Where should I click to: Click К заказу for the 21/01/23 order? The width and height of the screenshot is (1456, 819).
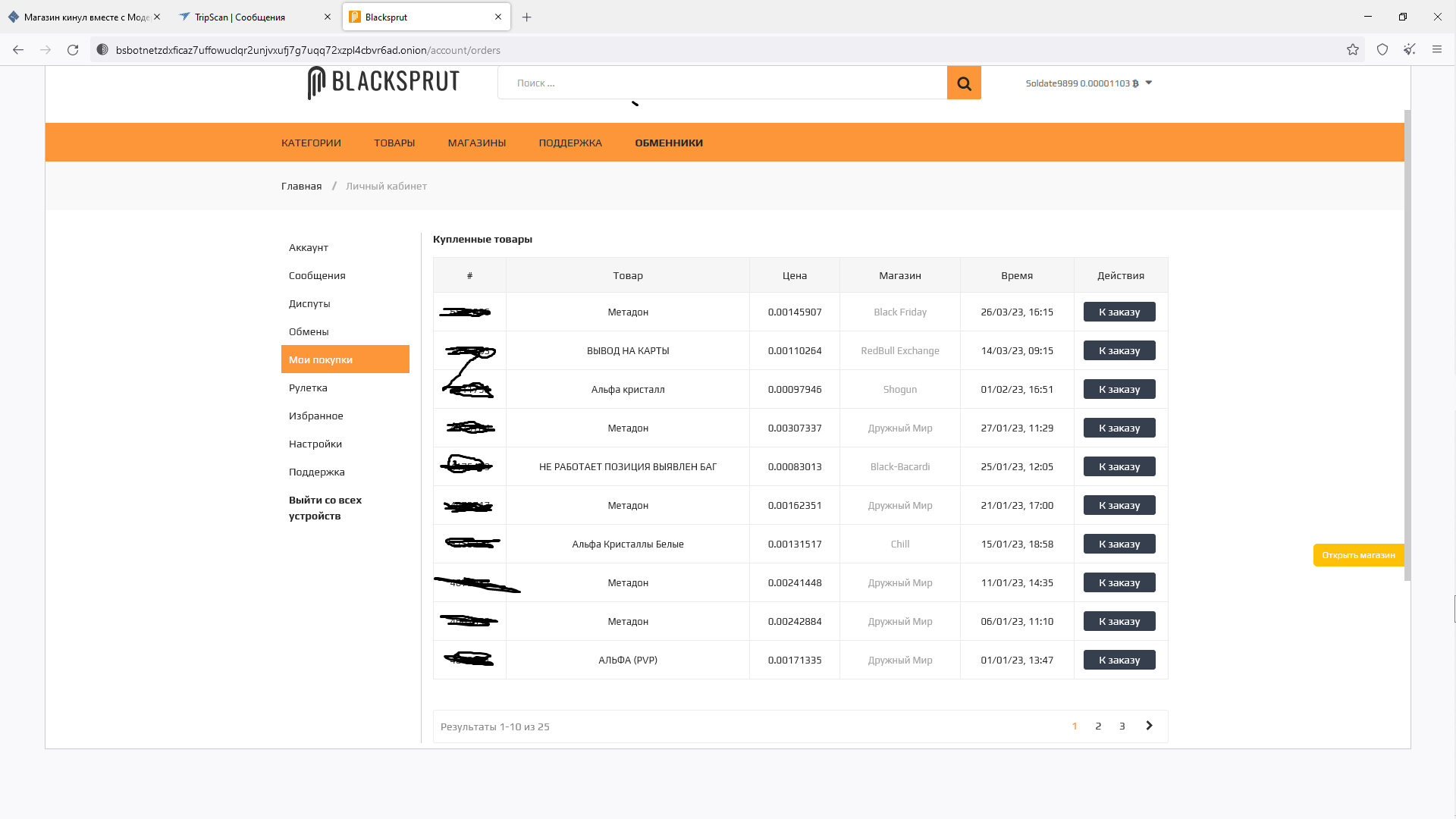click(x=1119, y=505)
